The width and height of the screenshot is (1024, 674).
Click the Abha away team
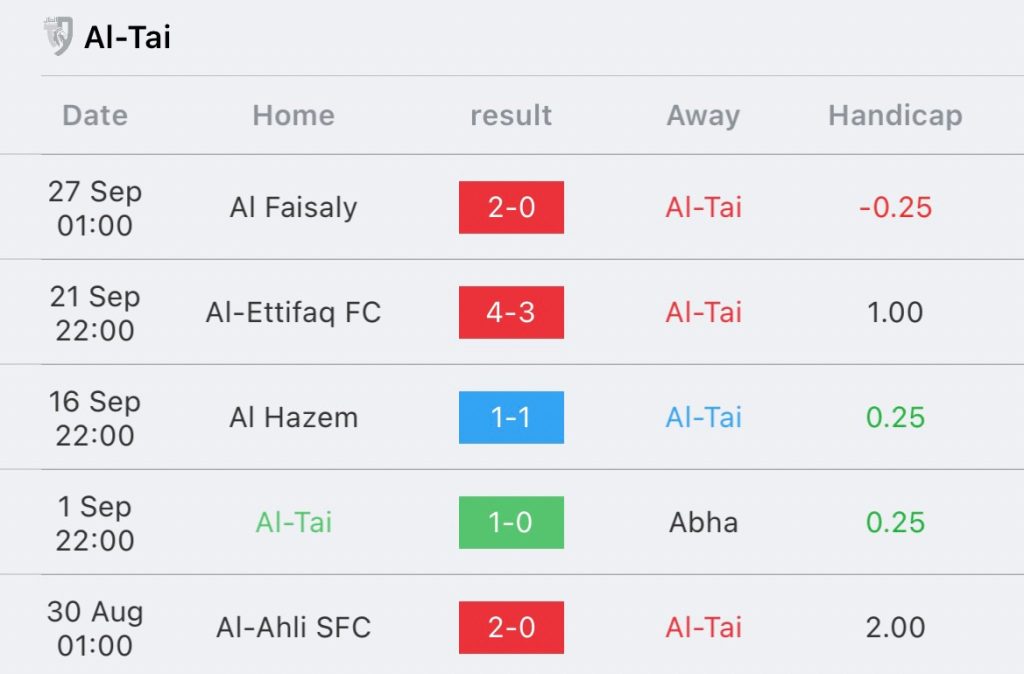(x=703, y=522)
